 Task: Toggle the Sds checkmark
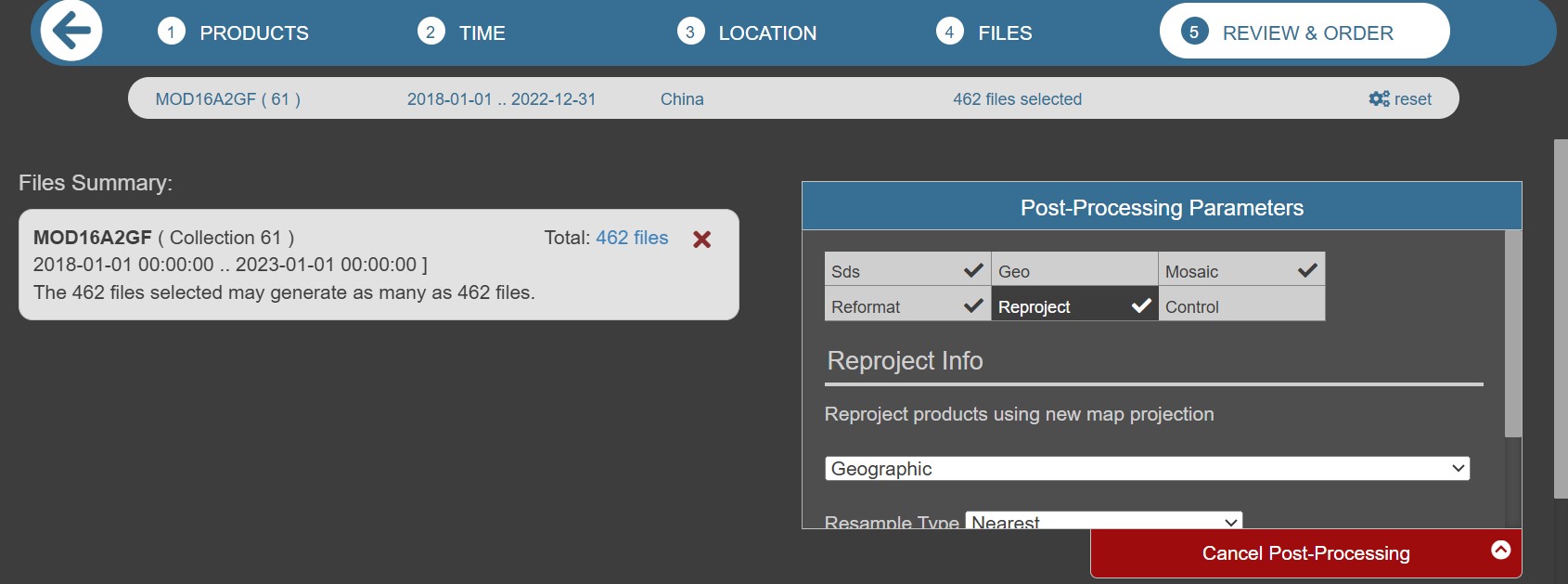[x=973, y=270]
